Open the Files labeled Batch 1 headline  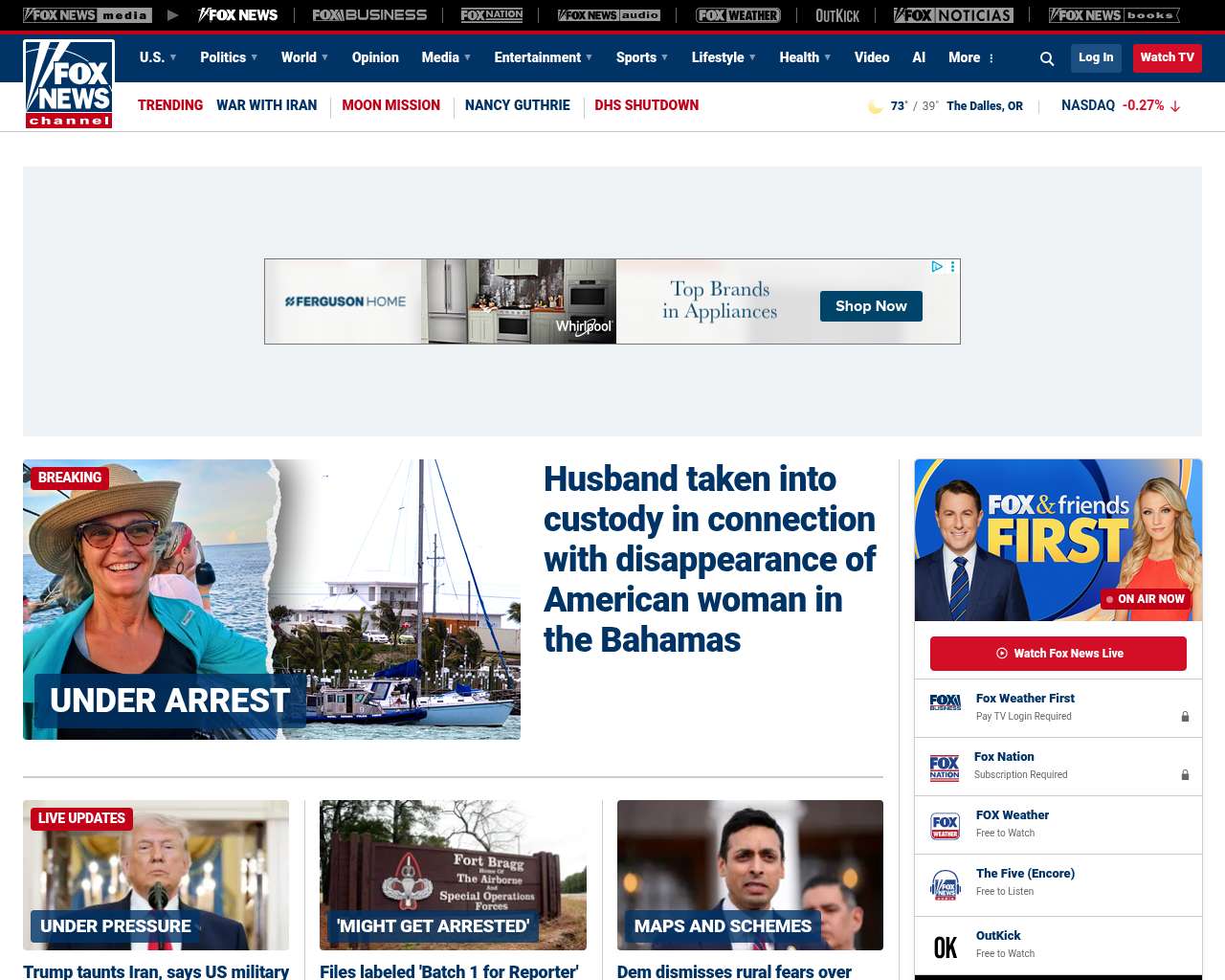point(449,971)
